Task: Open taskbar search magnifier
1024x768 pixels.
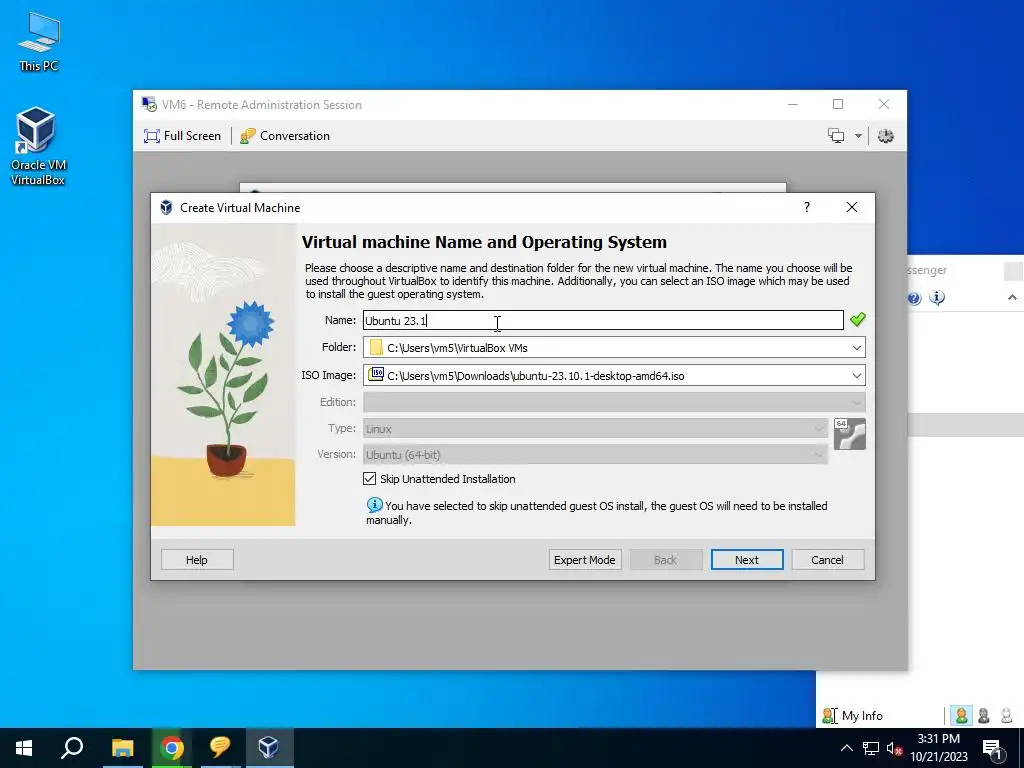Action: pyautogui.click(x=72, y=748)
